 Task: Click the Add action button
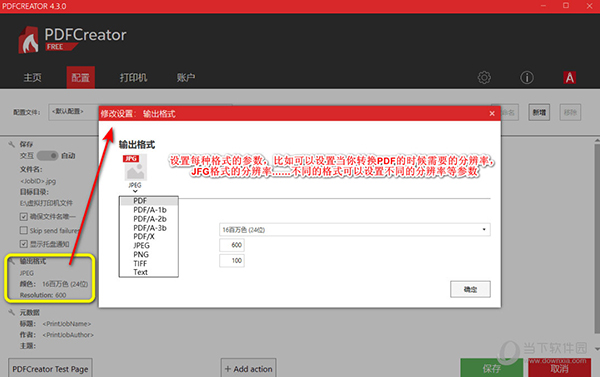[248, 369]
